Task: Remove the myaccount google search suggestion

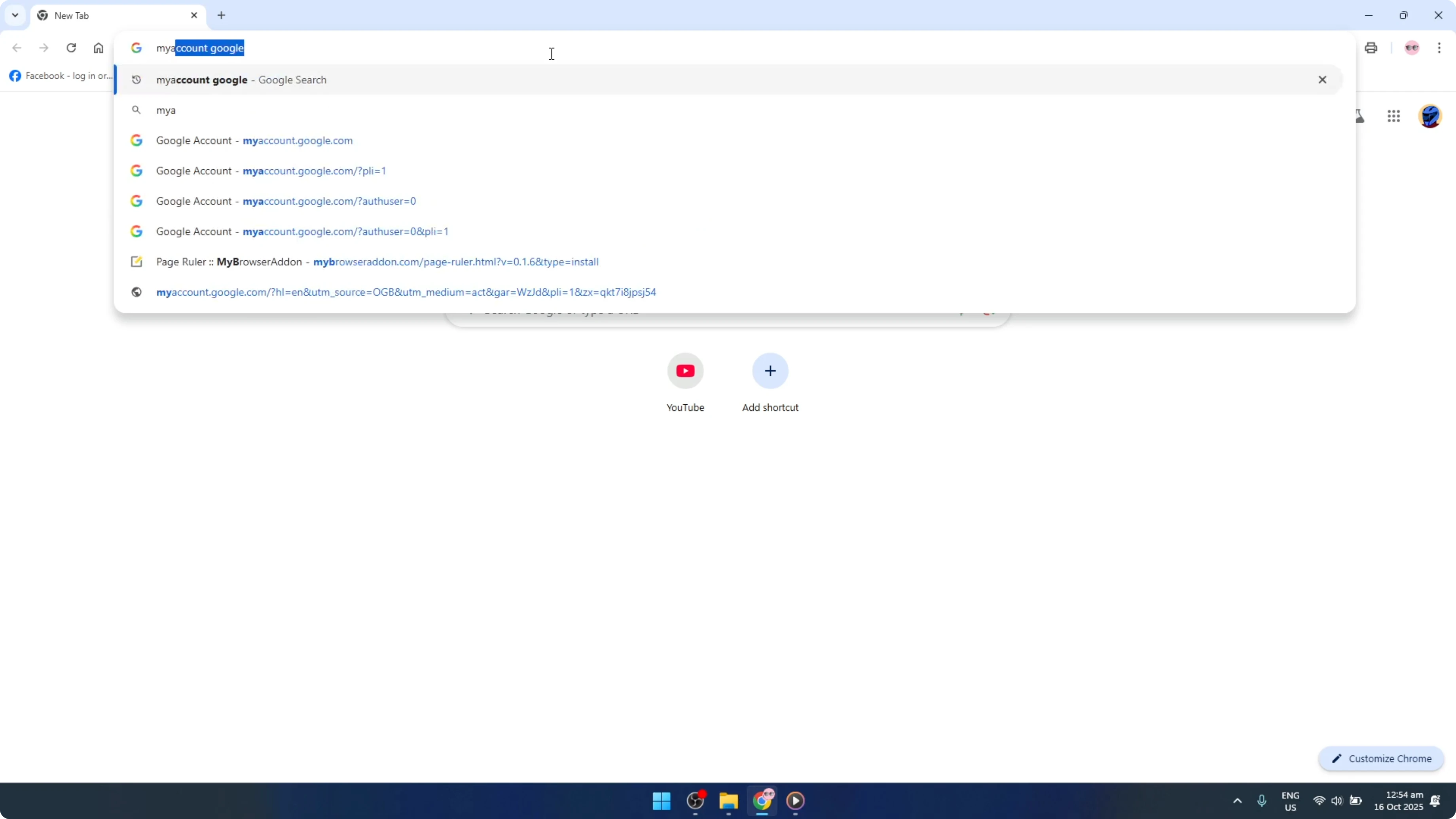Action: click(x=1323, y=80)
